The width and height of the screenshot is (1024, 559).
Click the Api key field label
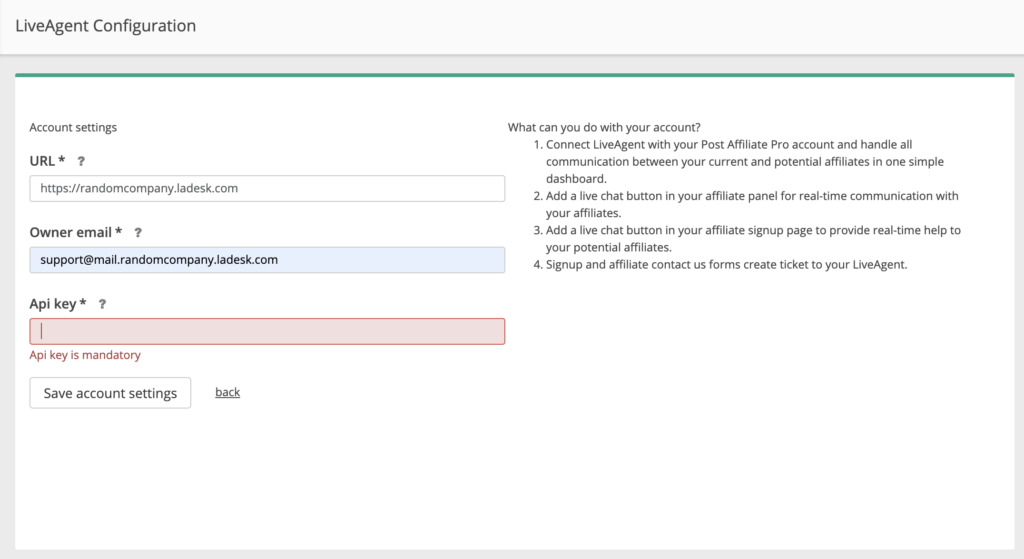click(58, 304)
